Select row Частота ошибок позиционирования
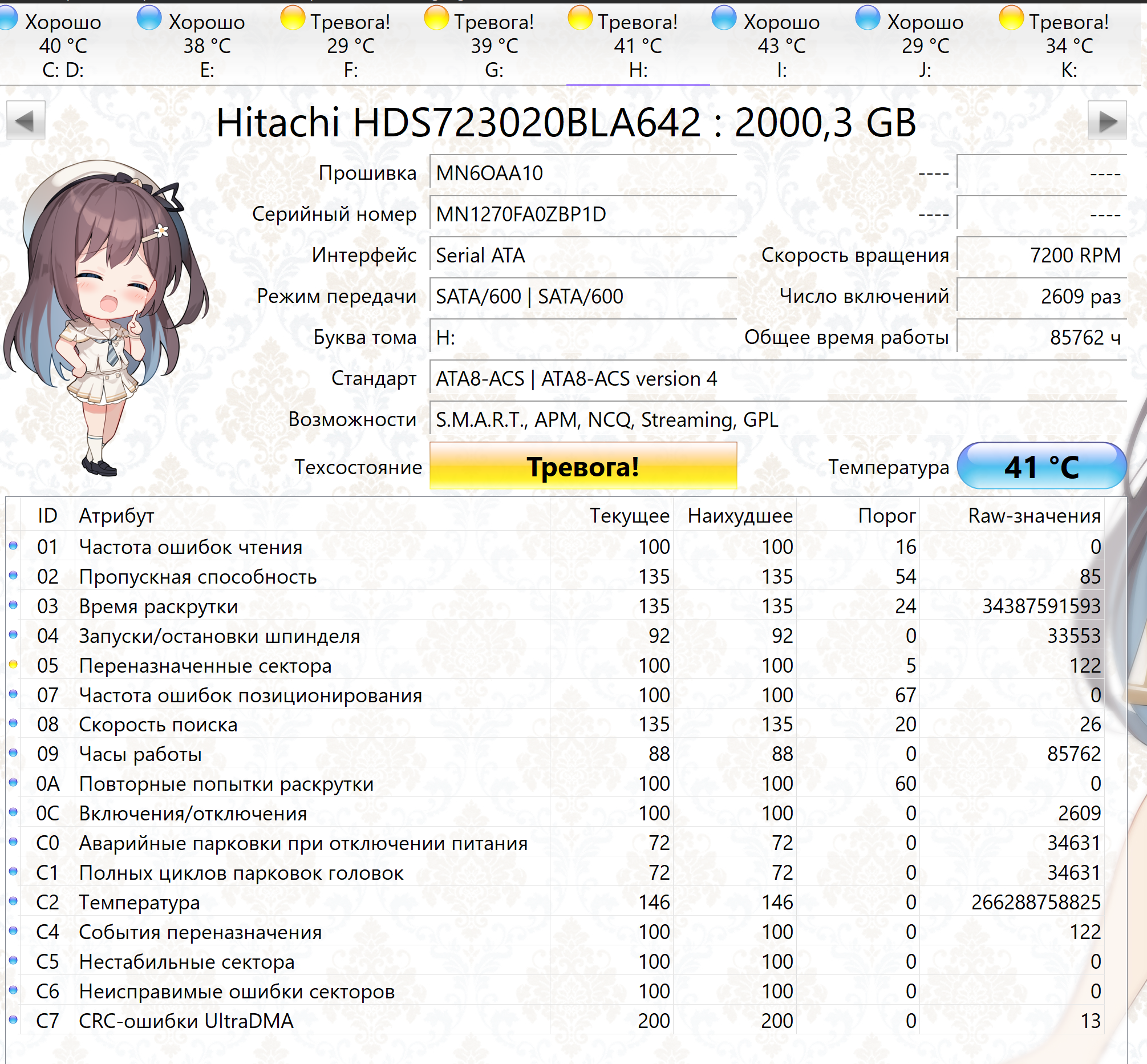Viewport: 1147px width, 1064px height. coord(556,694)
